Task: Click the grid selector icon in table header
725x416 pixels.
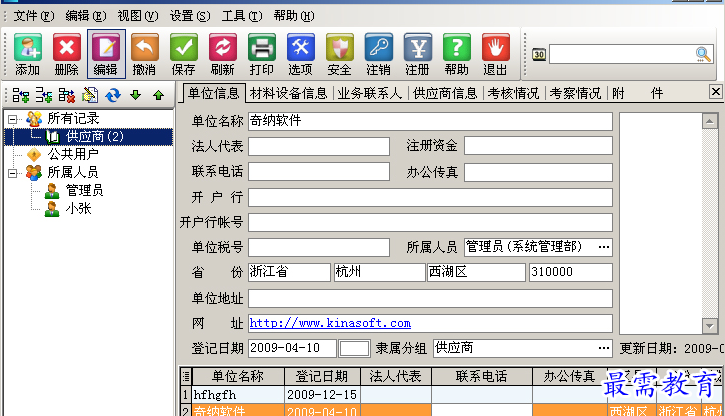Action: point(186,376)
